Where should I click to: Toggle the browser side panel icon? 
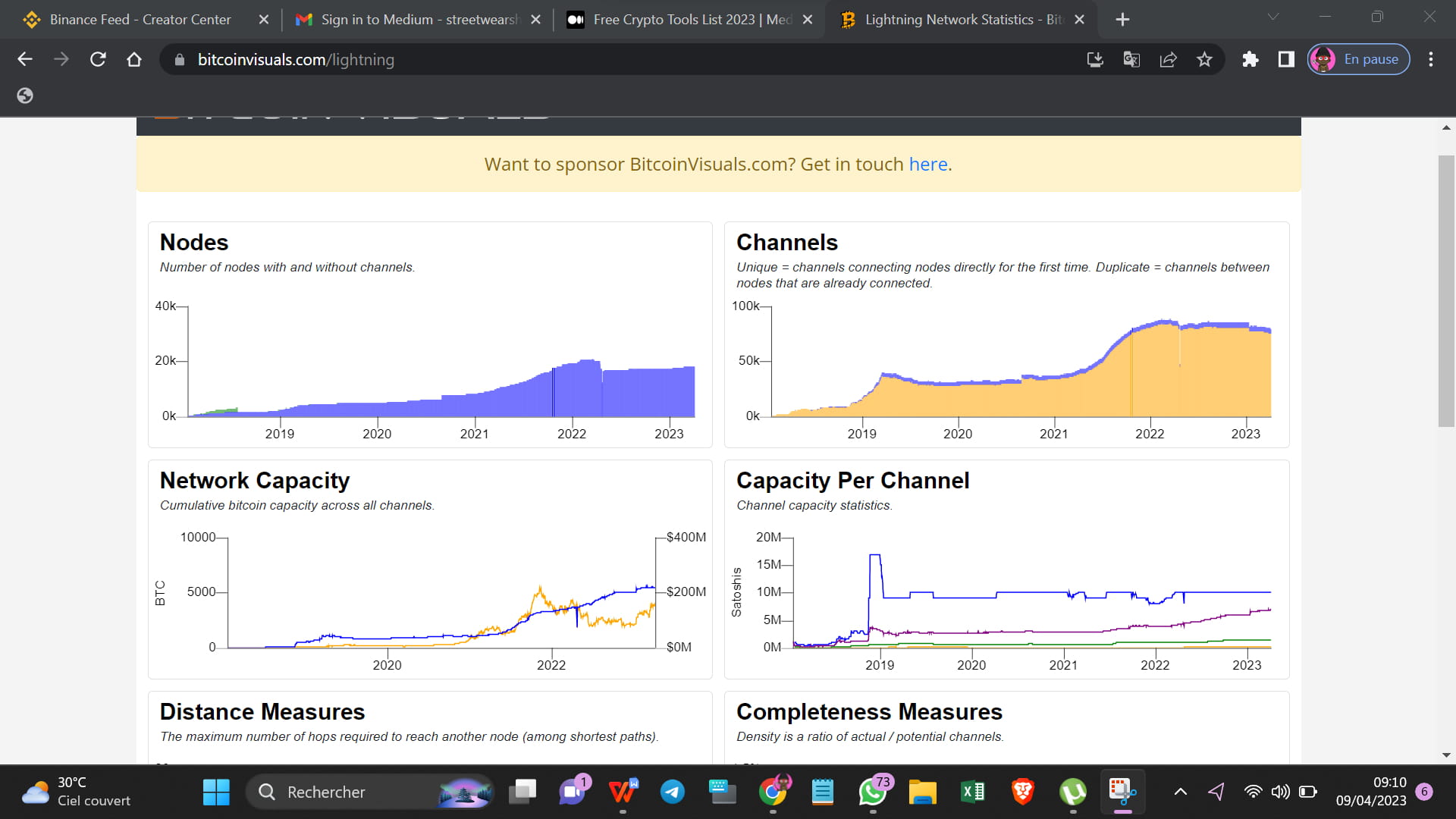click(x=1286, y=59)
